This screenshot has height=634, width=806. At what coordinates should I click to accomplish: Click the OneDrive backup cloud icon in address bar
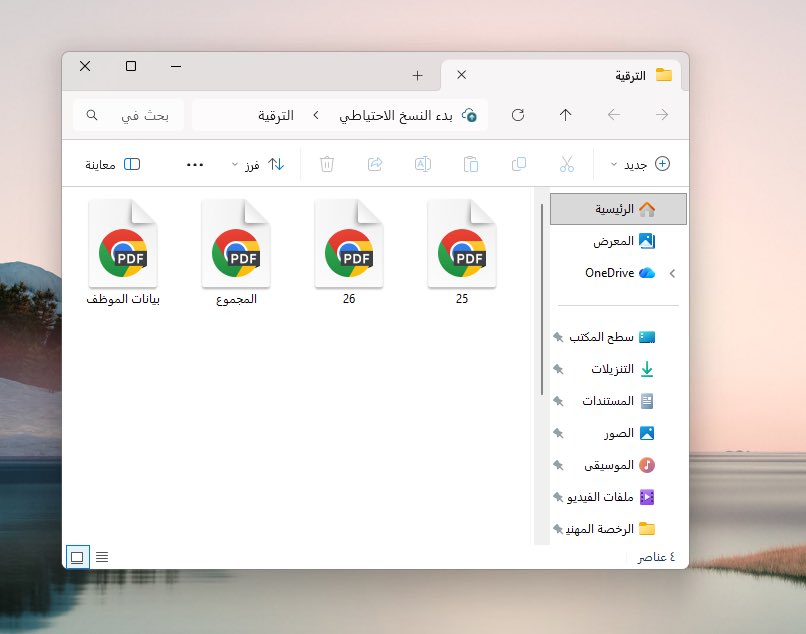click(469, 115)
